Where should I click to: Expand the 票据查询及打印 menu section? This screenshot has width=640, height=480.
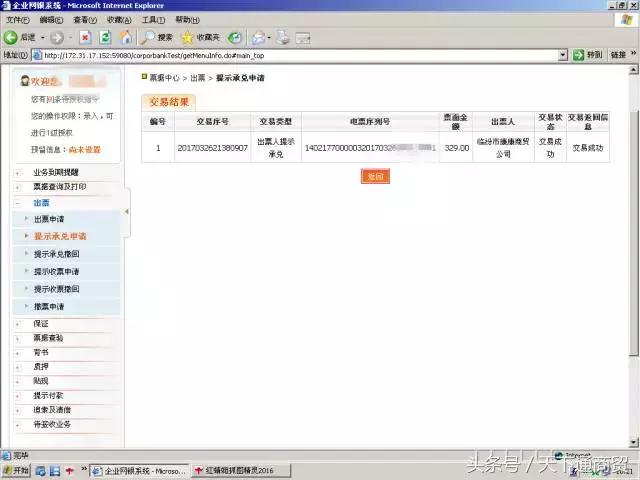pos(59,187)
